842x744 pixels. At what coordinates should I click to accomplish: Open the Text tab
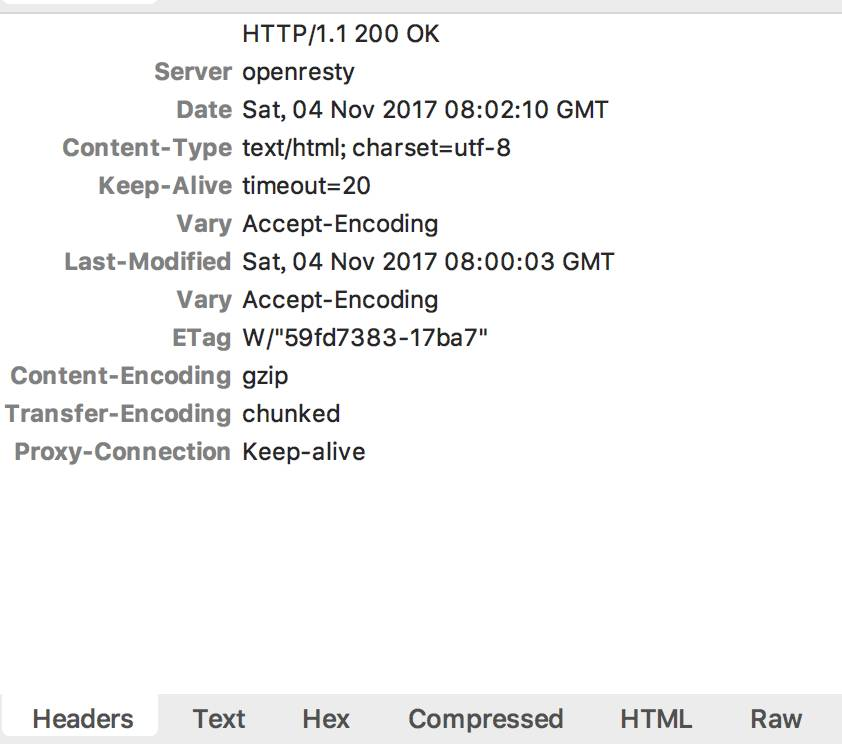[219, 719]
